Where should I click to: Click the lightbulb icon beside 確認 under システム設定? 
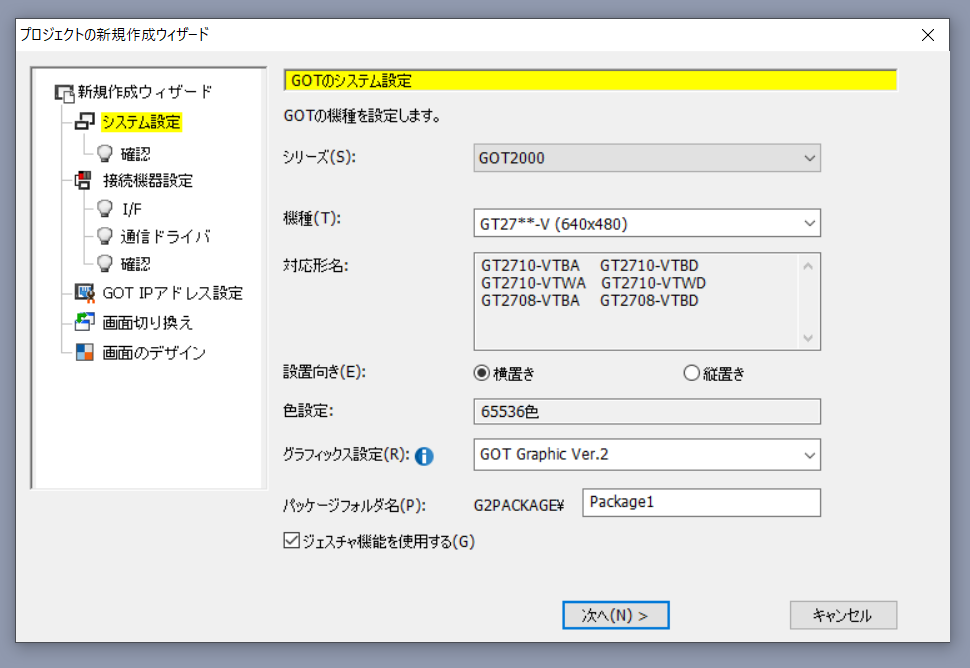pos(105,153)
